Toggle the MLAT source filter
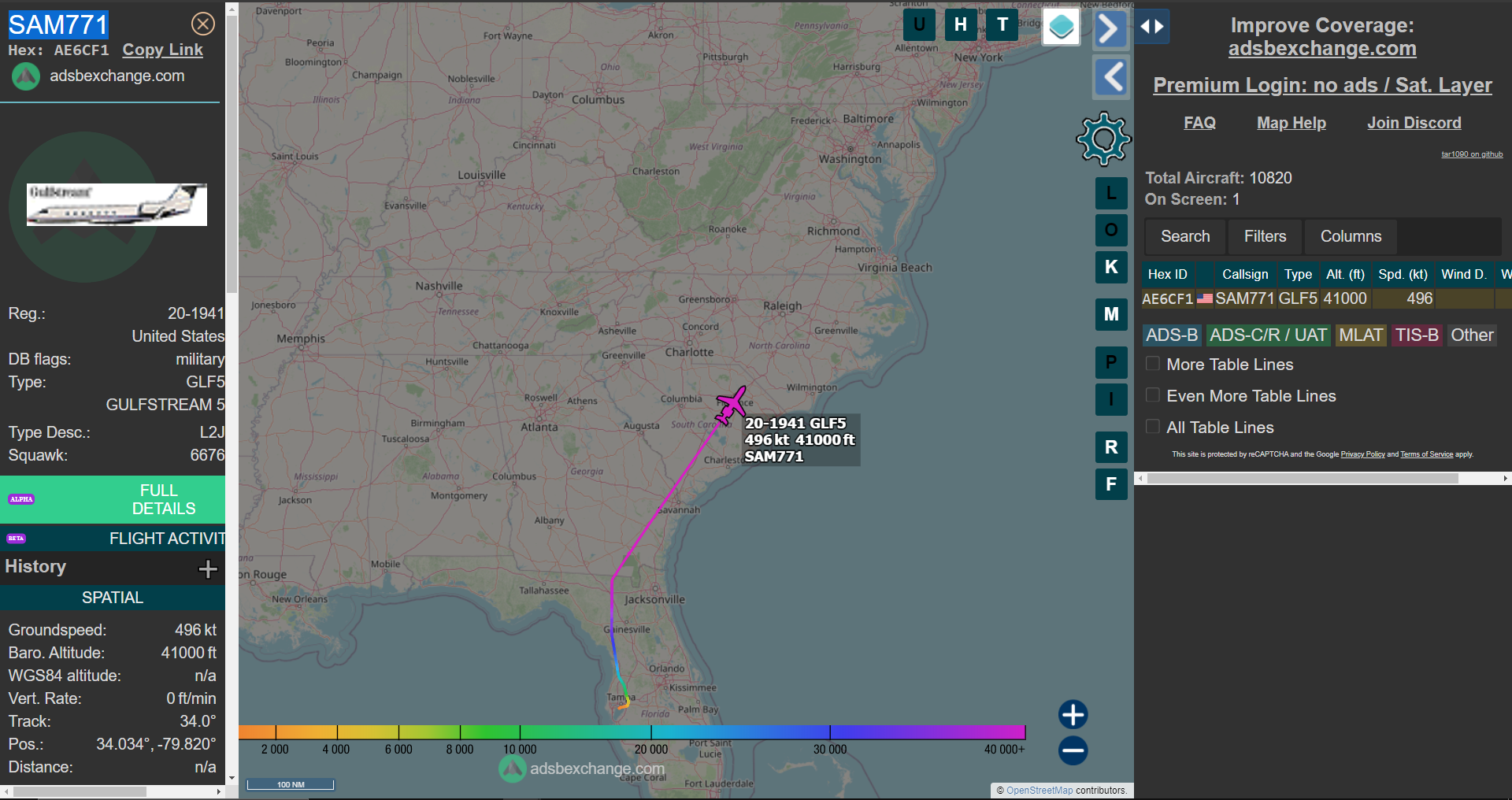 [x=1361, y=335]
